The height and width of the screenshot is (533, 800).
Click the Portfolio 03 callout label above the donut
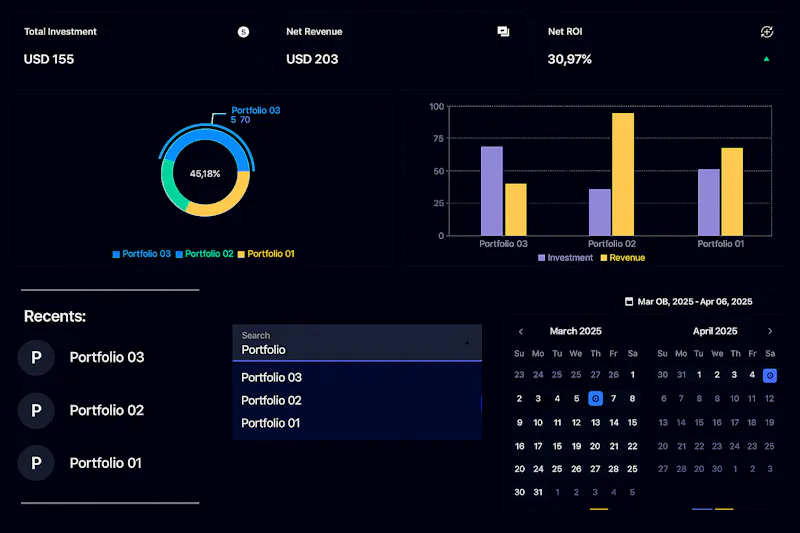(x=256, y=110)
